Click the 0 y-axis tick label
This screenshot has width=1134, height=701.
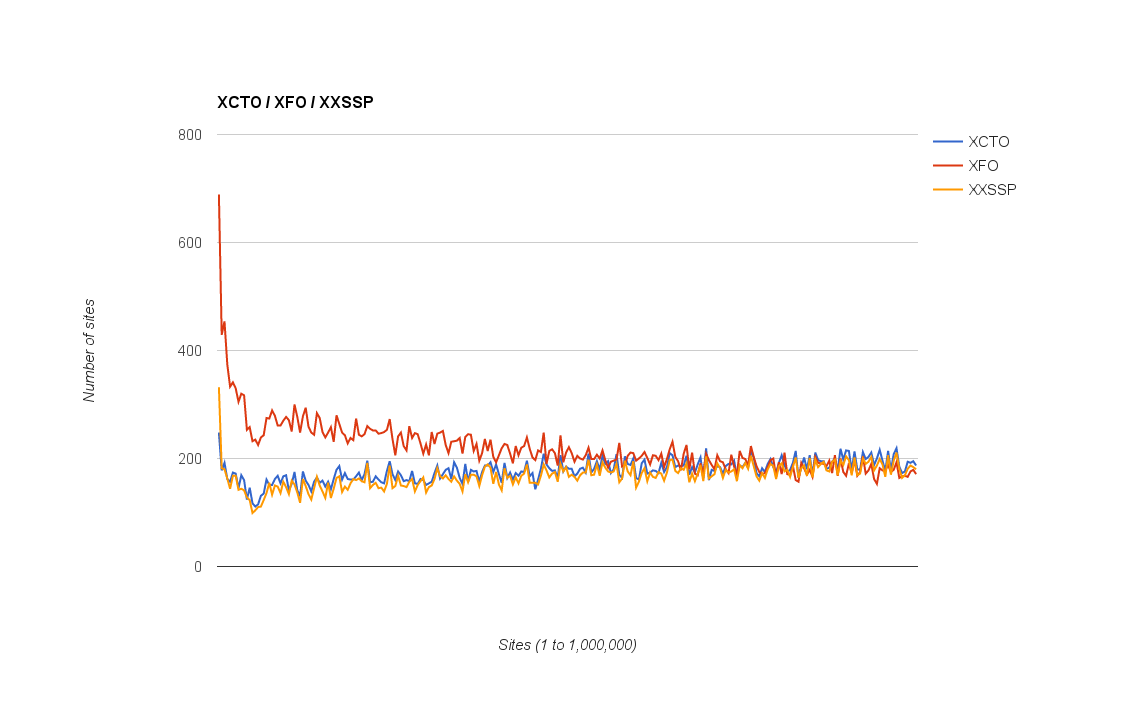point(197,567)
